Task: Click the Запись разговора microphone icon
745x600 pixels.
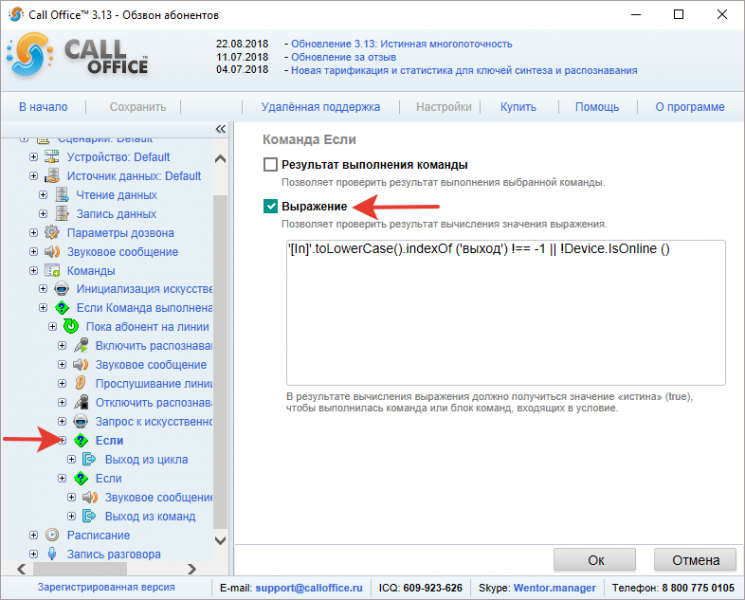Action: [52, 554]
